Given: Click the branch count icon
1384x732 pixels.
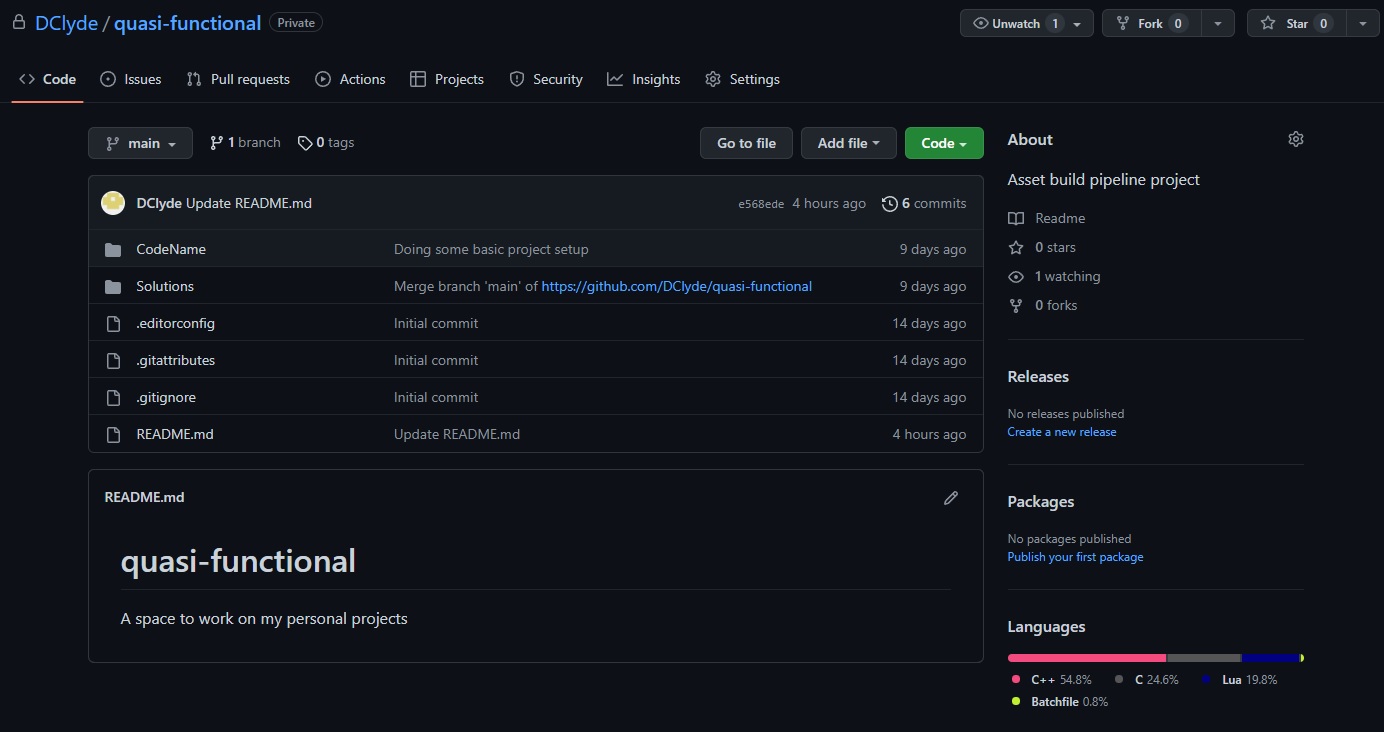Looking at the screenshot, I should 216,143.
